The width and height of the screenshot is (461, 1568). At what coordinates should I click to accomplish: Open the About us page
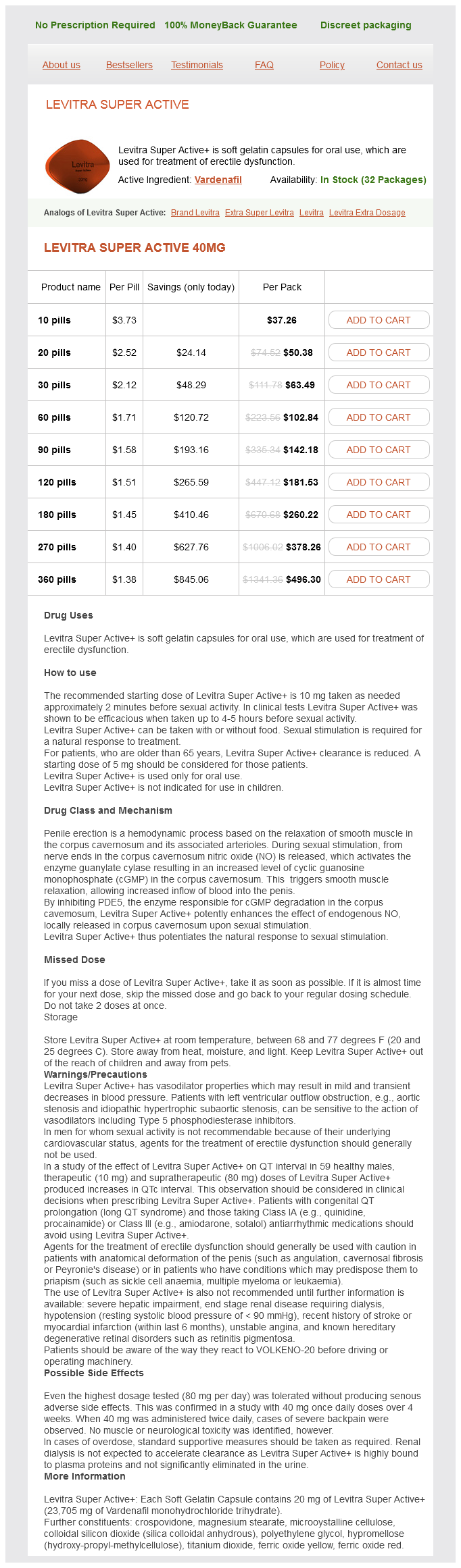62,65
